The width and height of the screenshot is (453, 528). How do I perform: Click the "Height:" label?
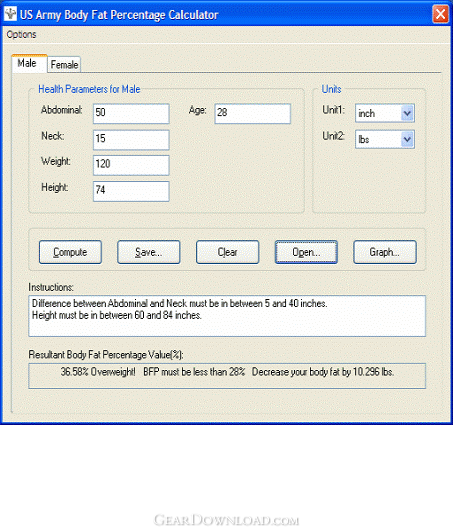pyautogui.click(x=55, y=187)
